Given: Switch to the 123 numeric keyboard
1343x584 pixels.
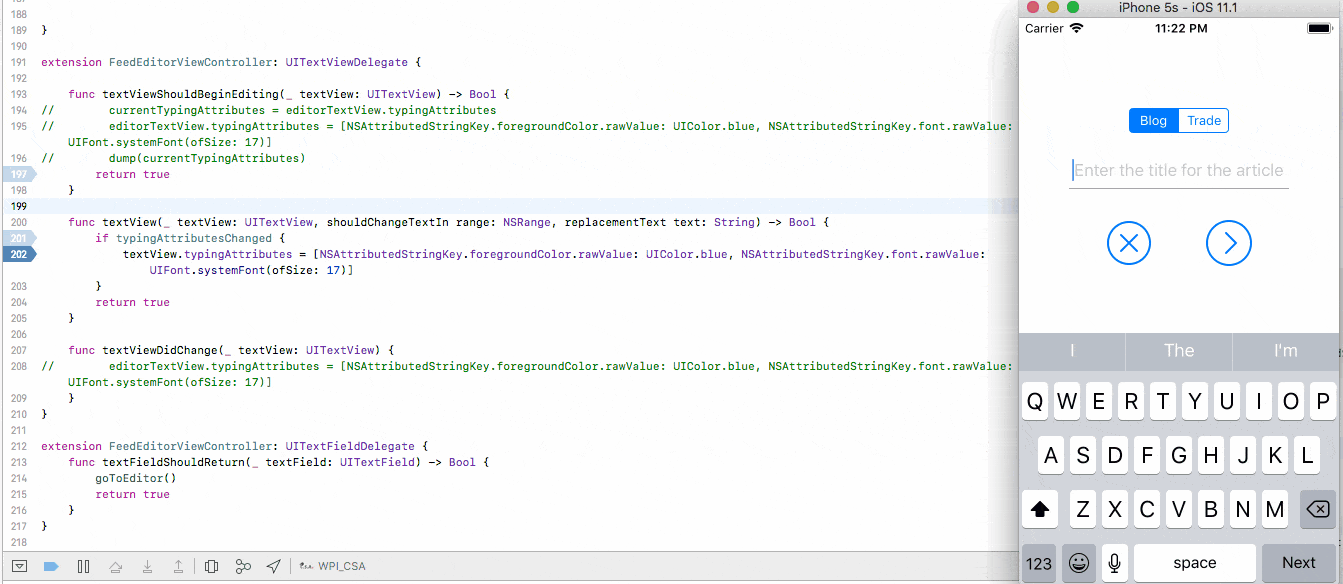Looking at the screenshot, I should (x=1039, y=563).
